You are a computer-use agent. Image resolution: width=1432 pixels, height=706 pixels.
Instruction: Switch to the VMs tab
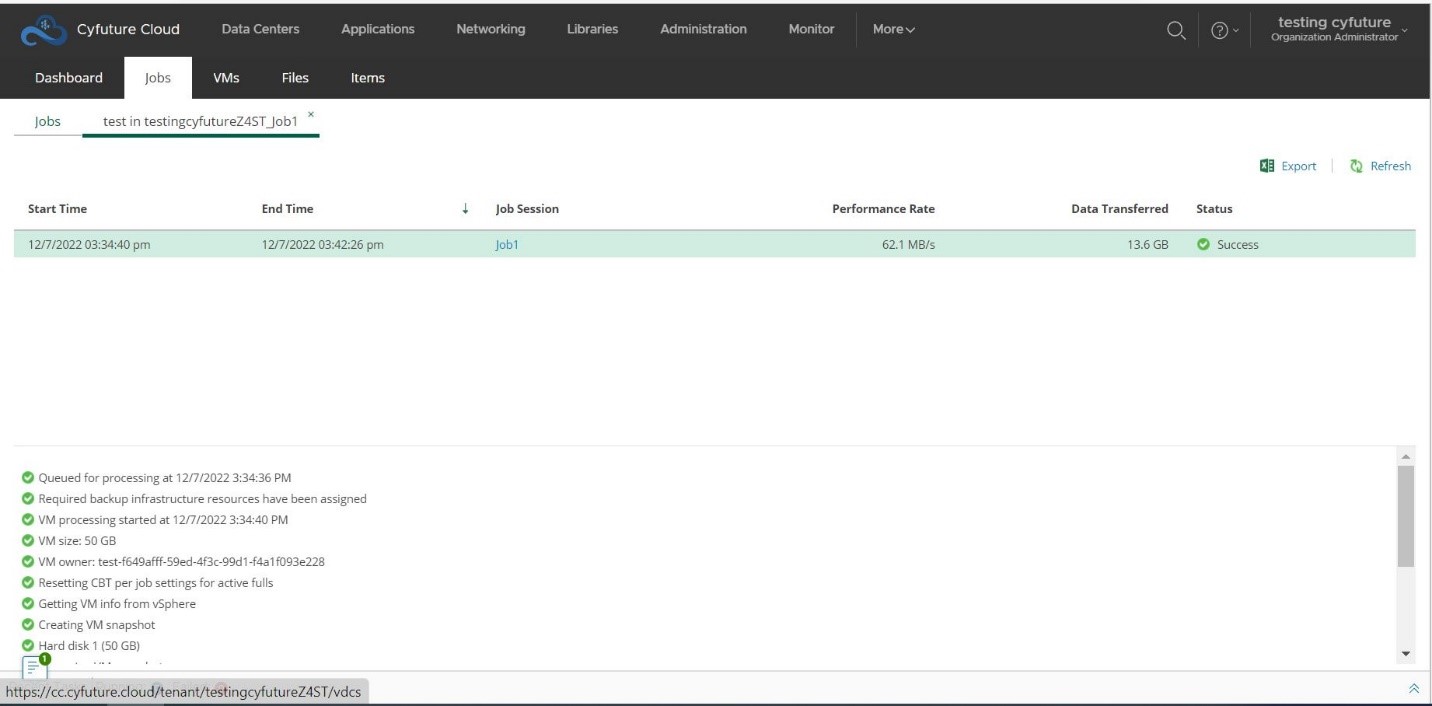pyautogui.click(x=226, y=78)
